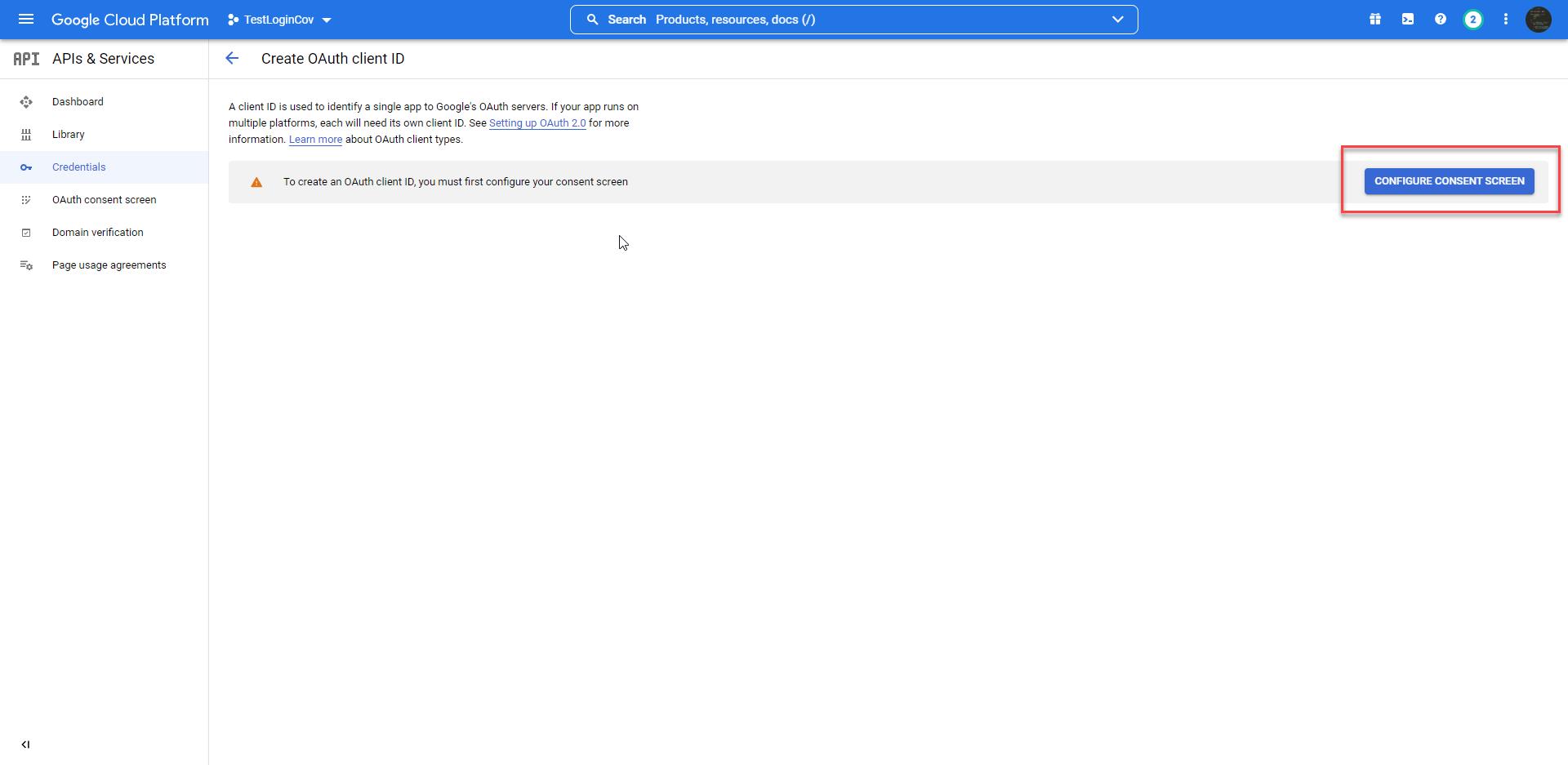This screenshot has width=1568, height=765.
Task: Click the Page usage agreements icon
Action: point(26,265)
